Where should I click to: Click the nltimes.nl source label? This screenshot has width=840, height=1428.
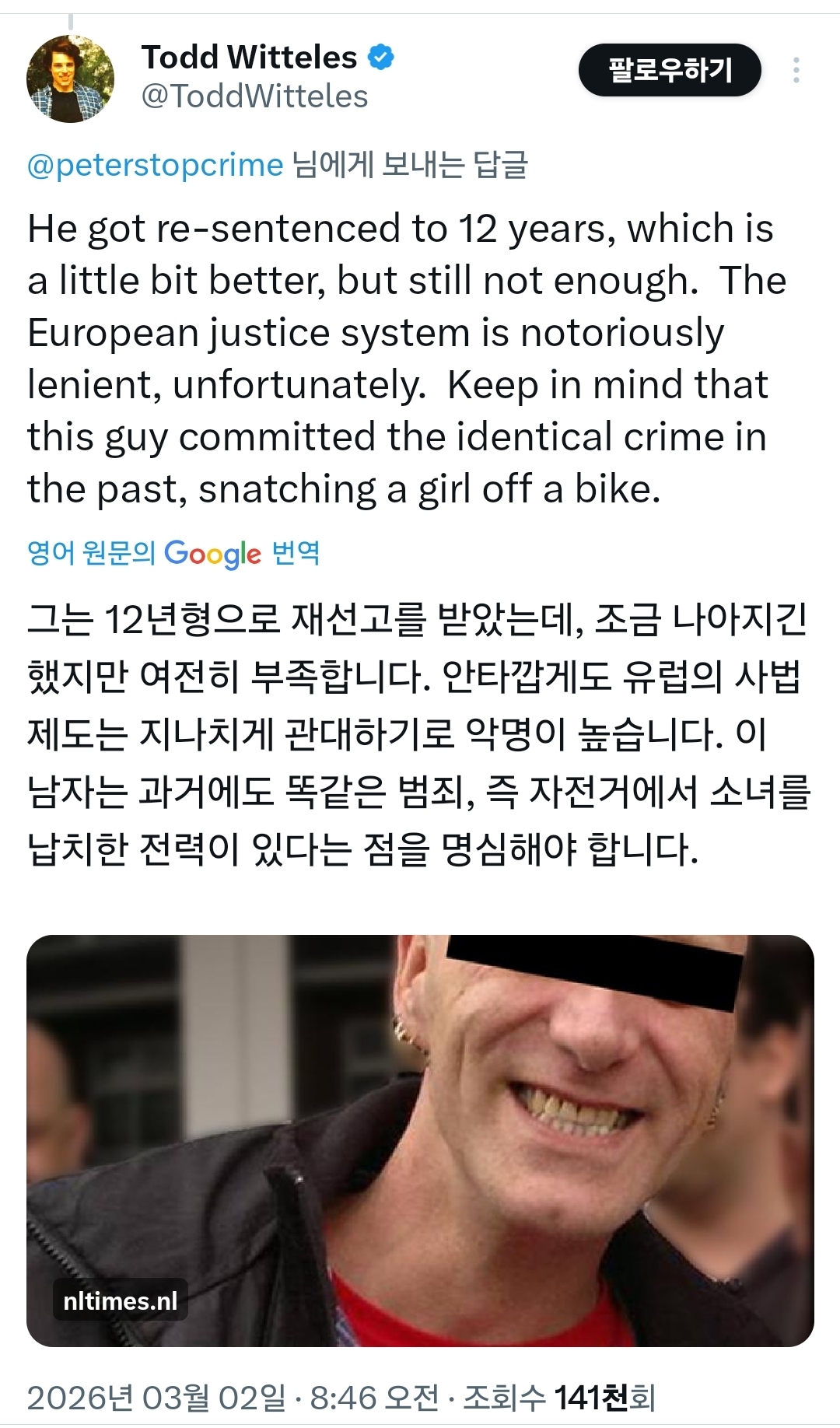click(121, 1300)
